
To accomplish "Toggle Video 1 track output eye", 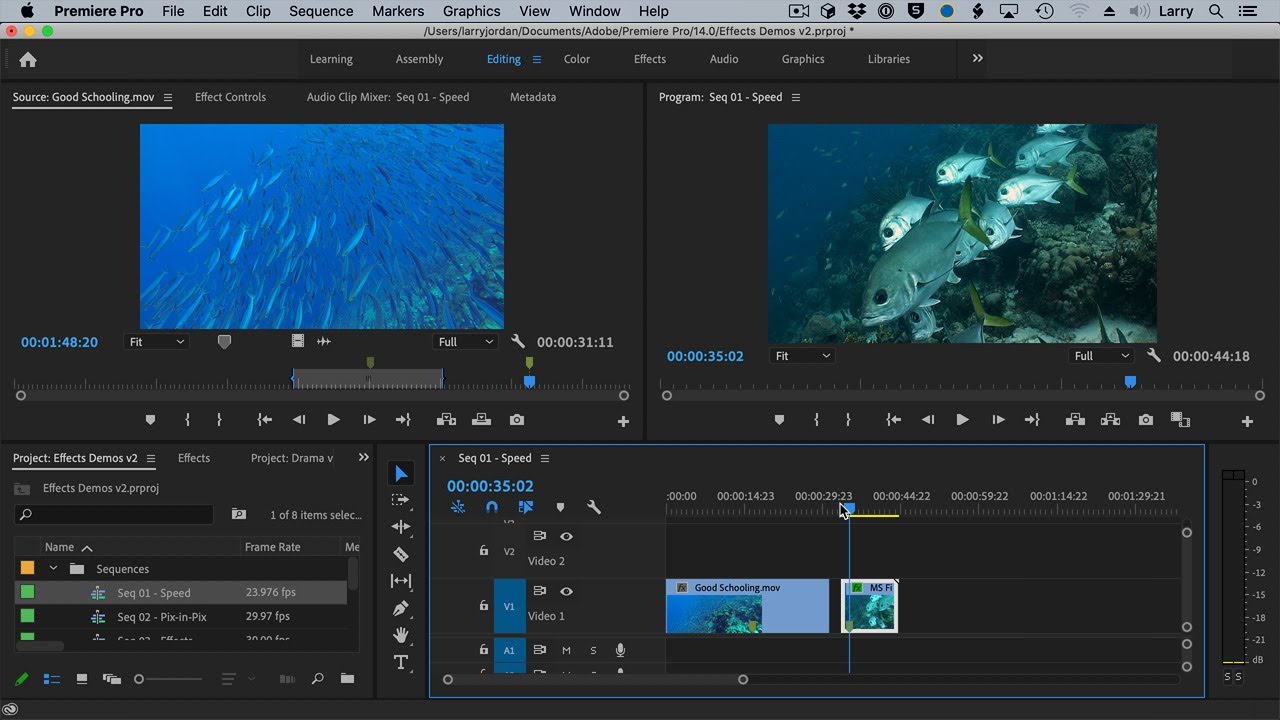I will pyautogui.click(x=566, y=591).
